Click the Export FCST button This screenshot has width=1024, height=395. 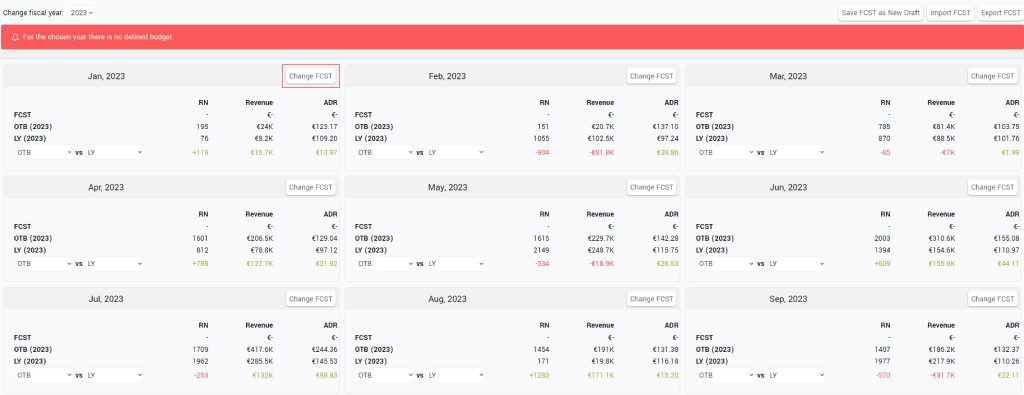tap(1000, 13)
